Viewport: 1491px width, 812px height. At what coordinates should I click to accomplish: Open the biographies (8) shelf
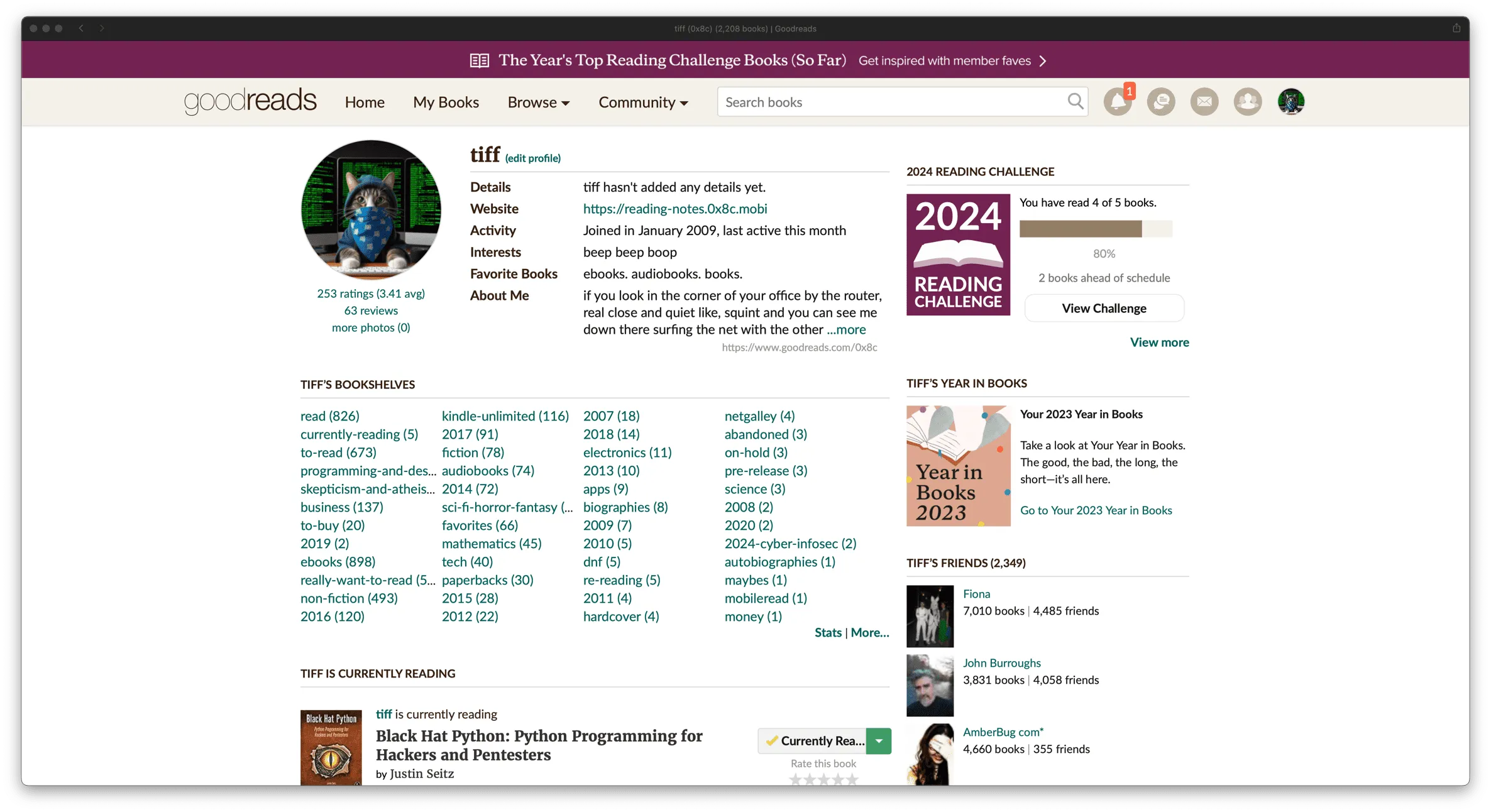(625, 507)
